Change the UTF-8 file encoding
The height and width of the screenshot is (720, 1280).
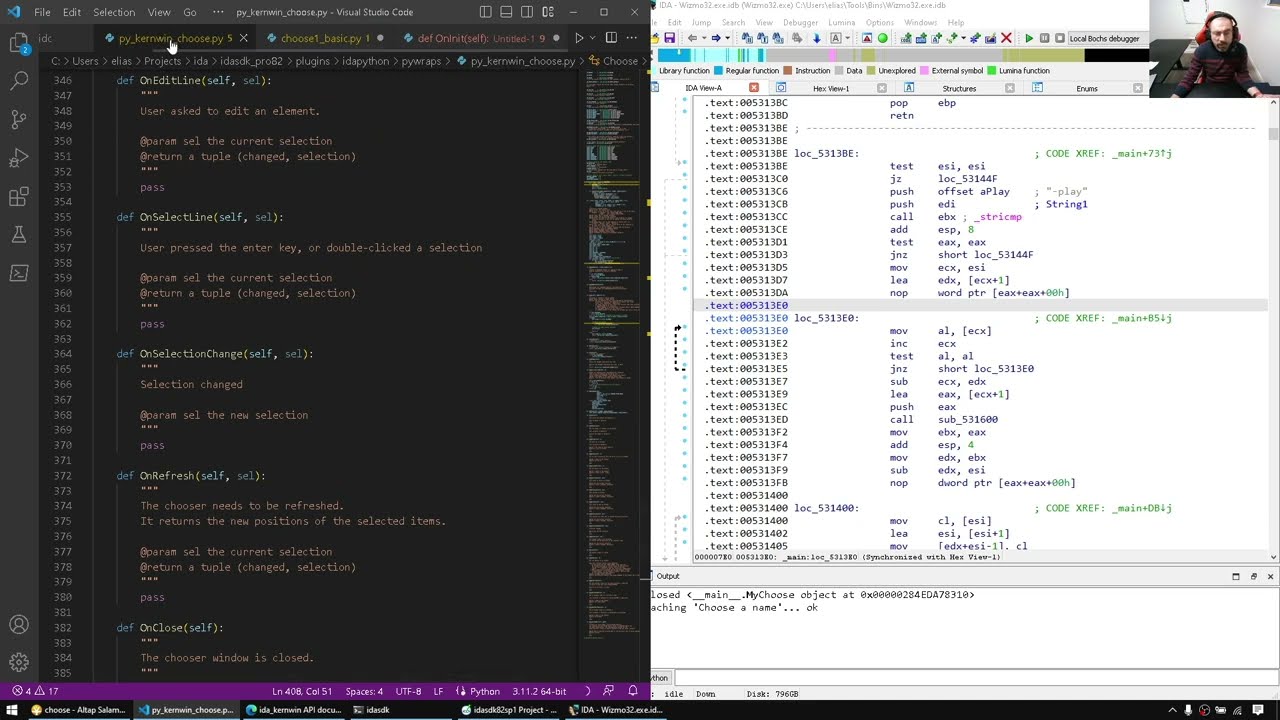click(x=408, y=691)
